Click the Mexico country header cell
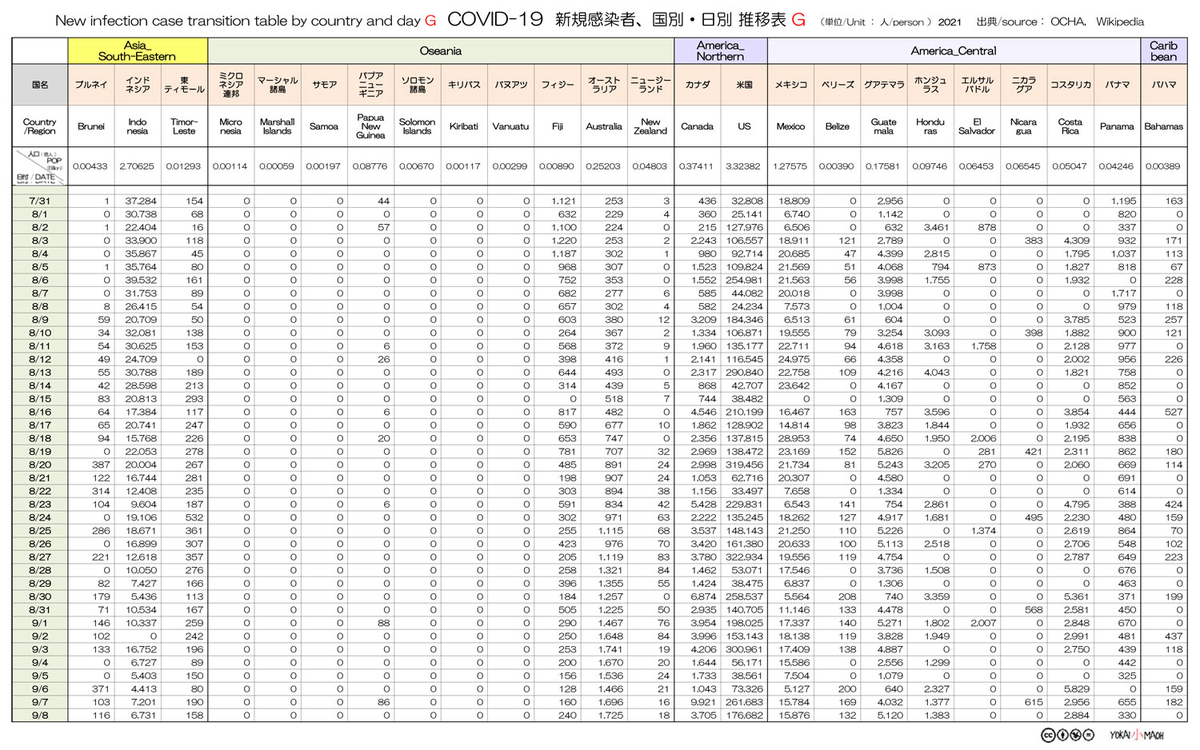The width and height of the screenshot is (1200, 750). point(791,127)
